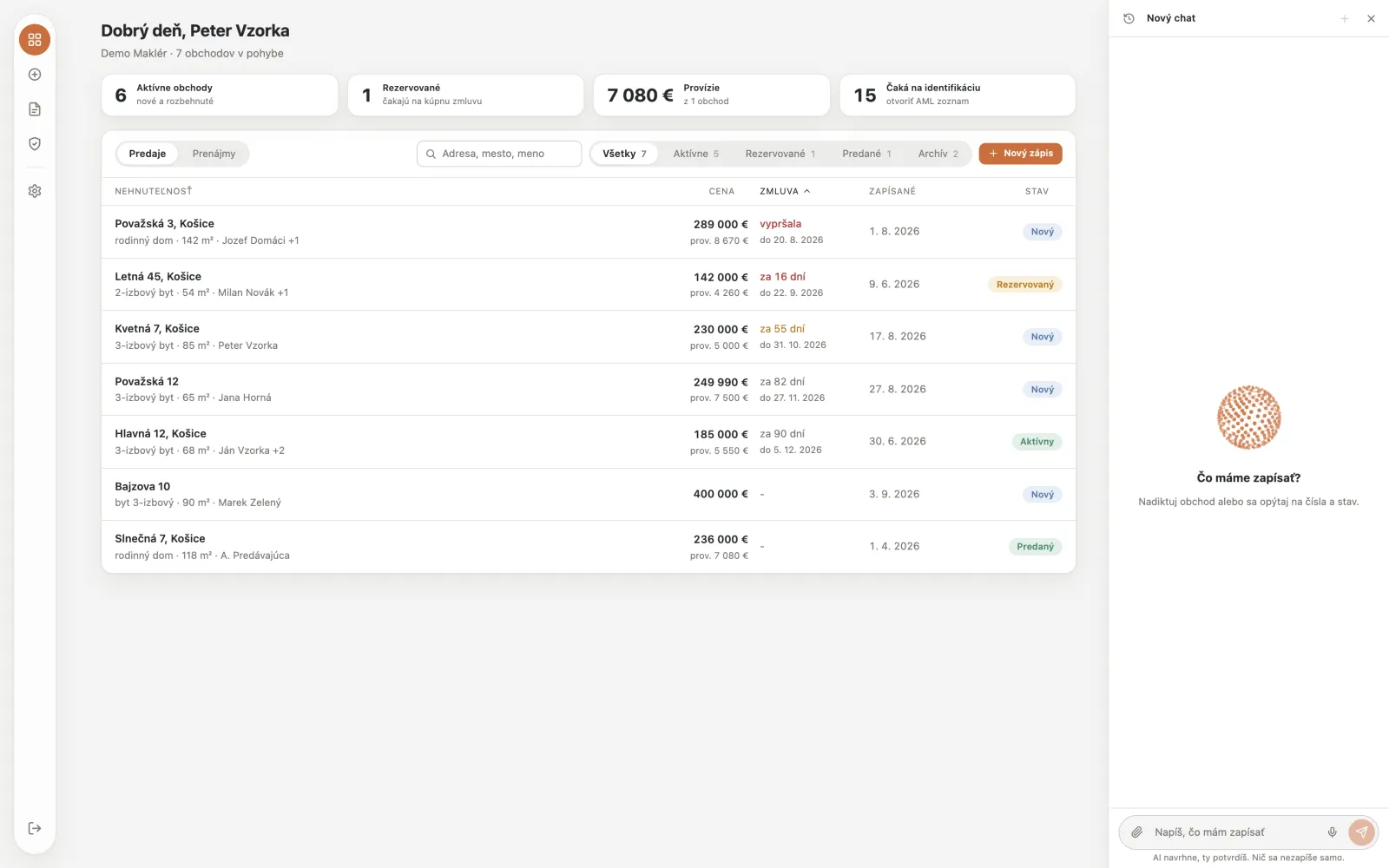Viewport: 1389px width, 868px height.
Task: Switch to Prenájmy toggle
Action: pyautogui.click(x=214, y=154)
